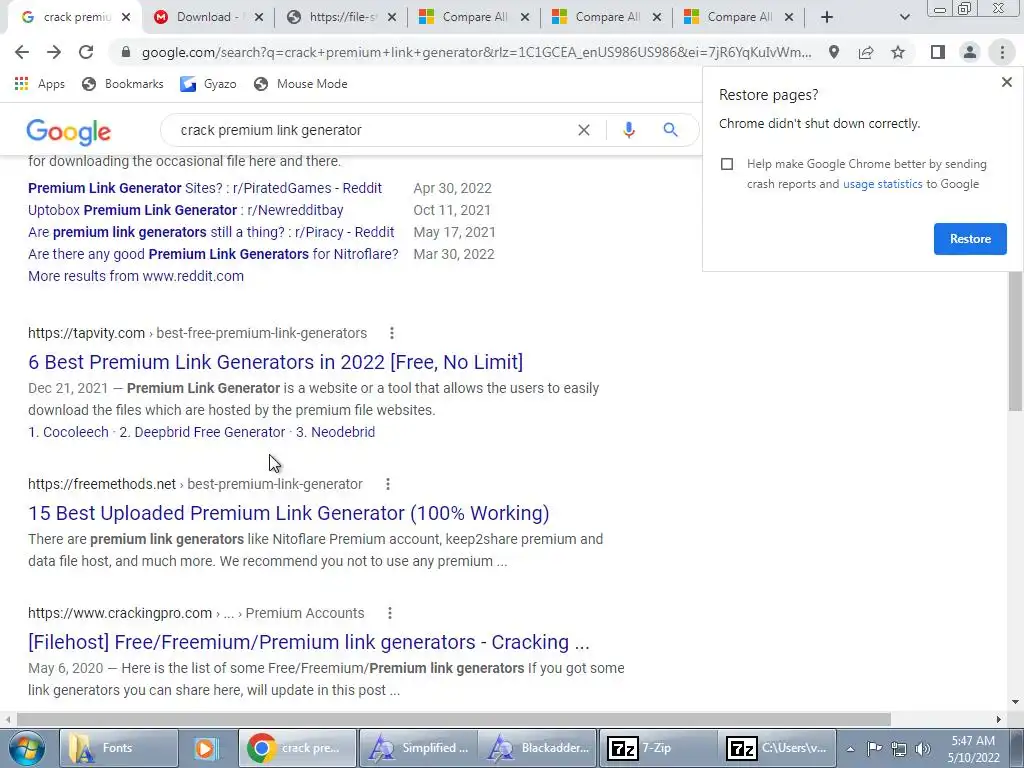Enable sending crash reports checkbox
The image size is (1024, 768).
pos(727,164)
